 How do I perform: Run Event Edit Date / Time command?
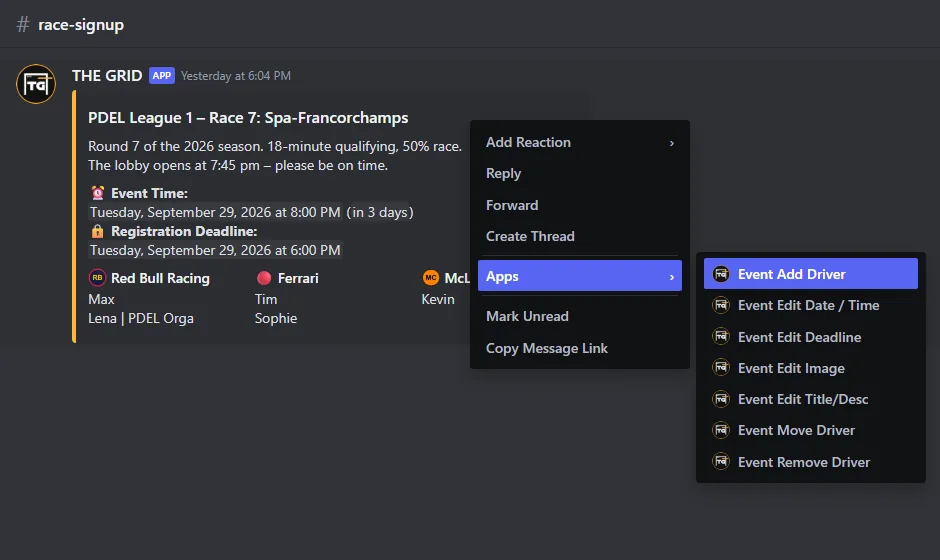click(811, 305)
